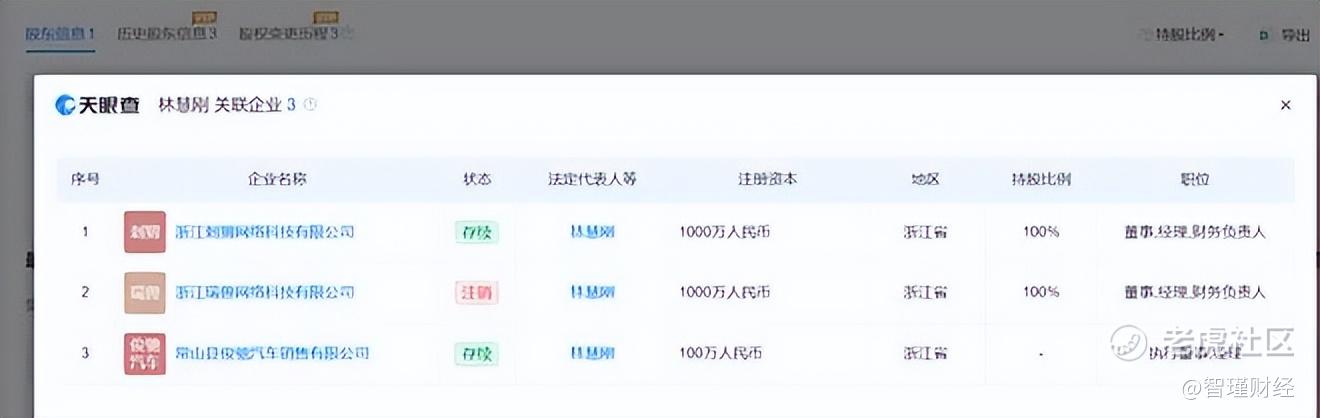Image resolution: width=1320 pixels, height=418 pixels.
Task: Open the row 2 浙江 网络科技有限公司 link
Action: (x=265, y=292)
